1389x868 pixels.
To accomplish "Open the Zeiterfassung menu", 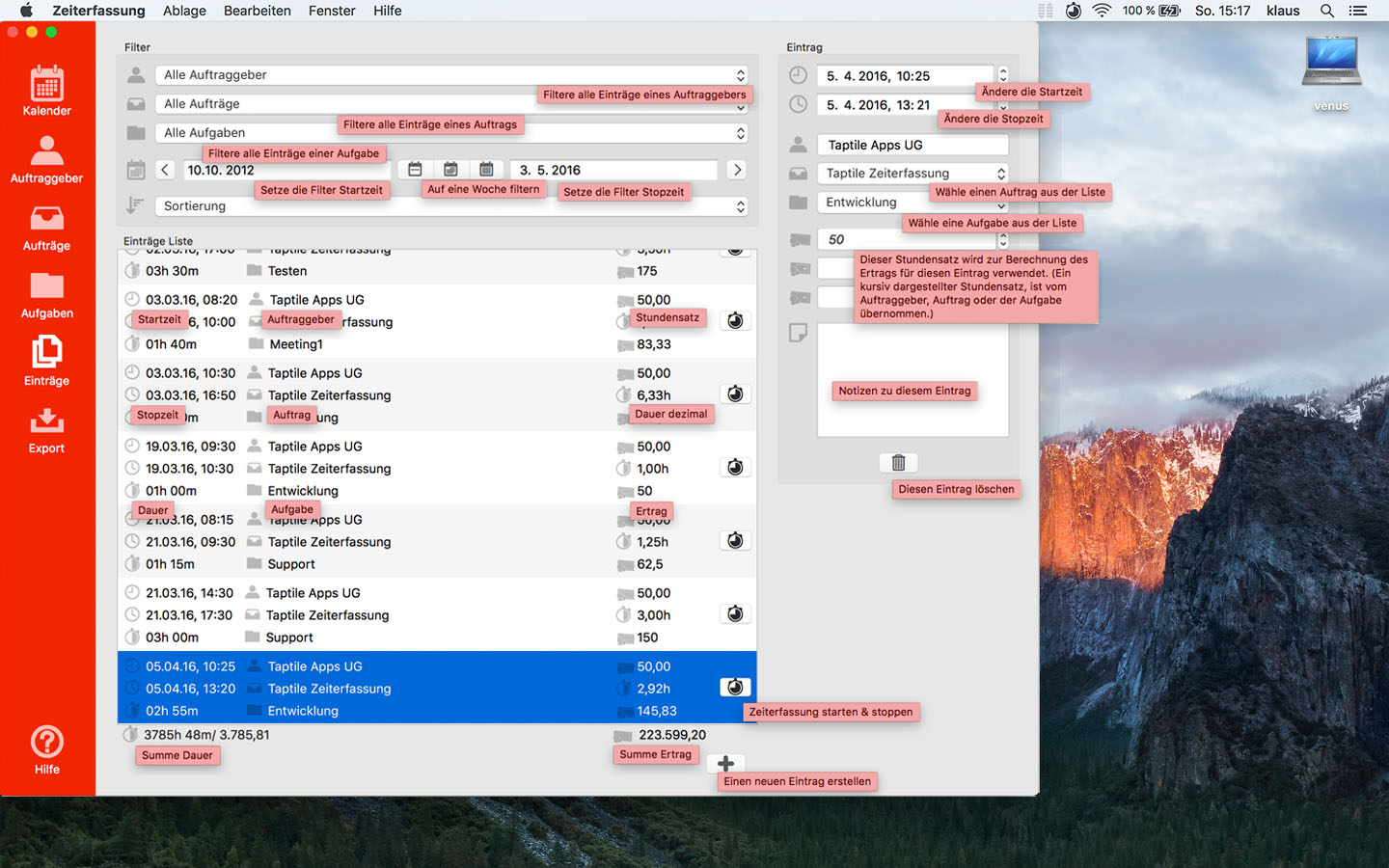I will coord(98,11).
